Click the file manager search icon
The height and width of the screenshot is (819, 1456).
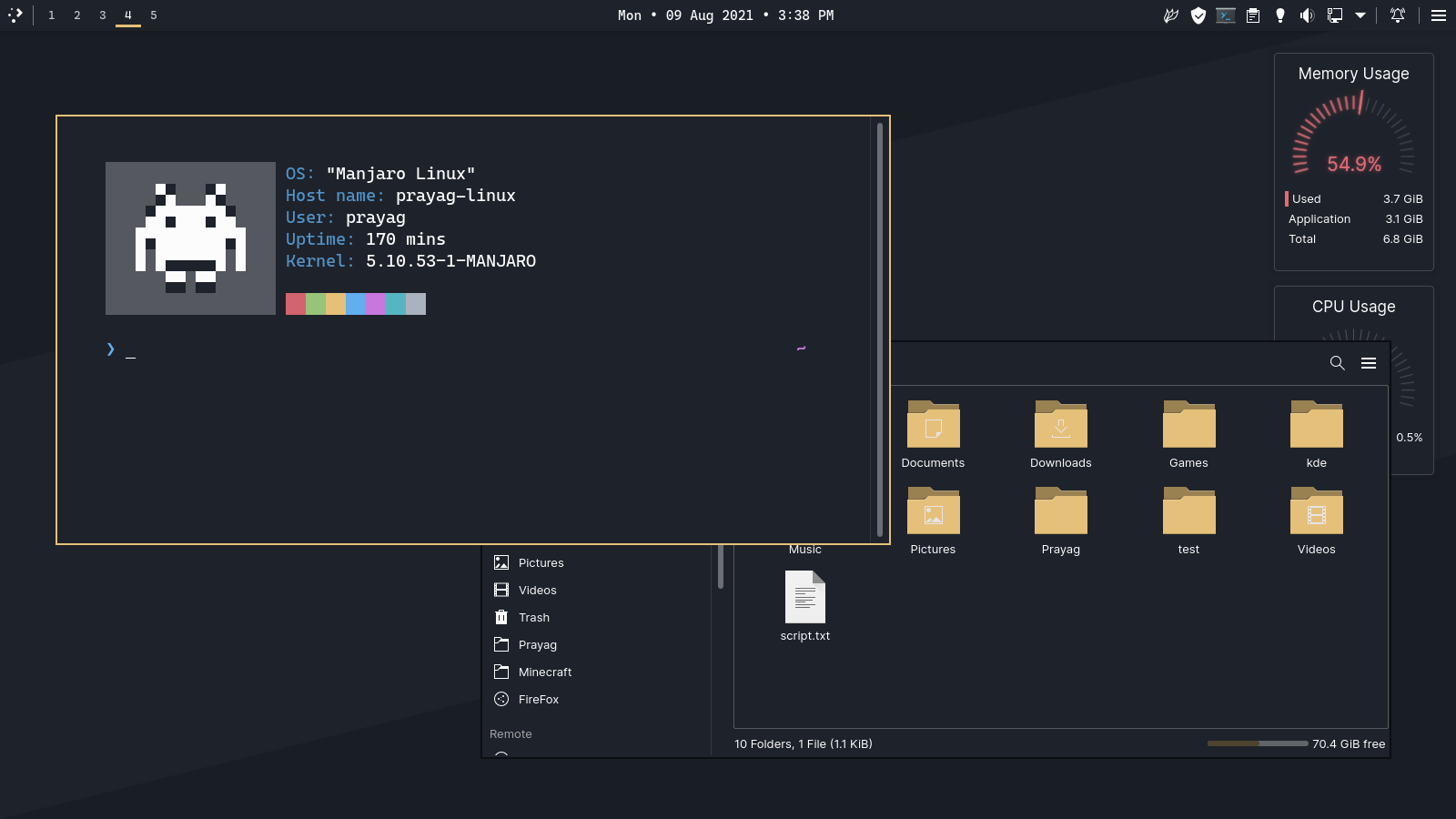click(1338, 363)
